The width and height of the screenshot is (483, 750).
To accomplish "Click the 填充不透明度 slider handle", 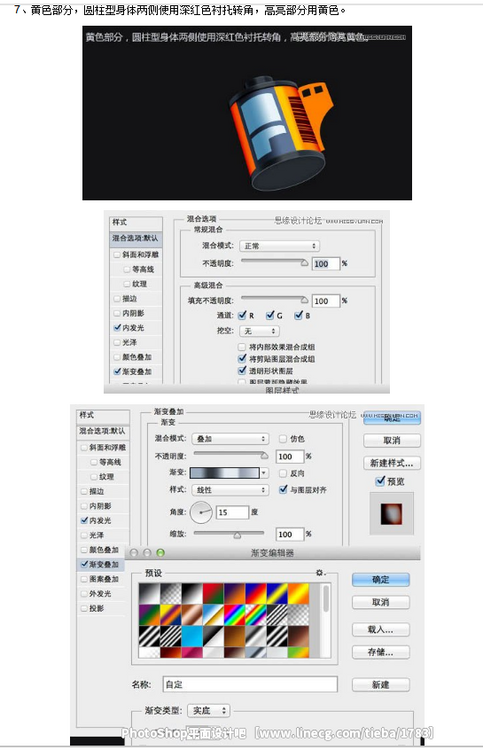I will click(x=304, y=299).
